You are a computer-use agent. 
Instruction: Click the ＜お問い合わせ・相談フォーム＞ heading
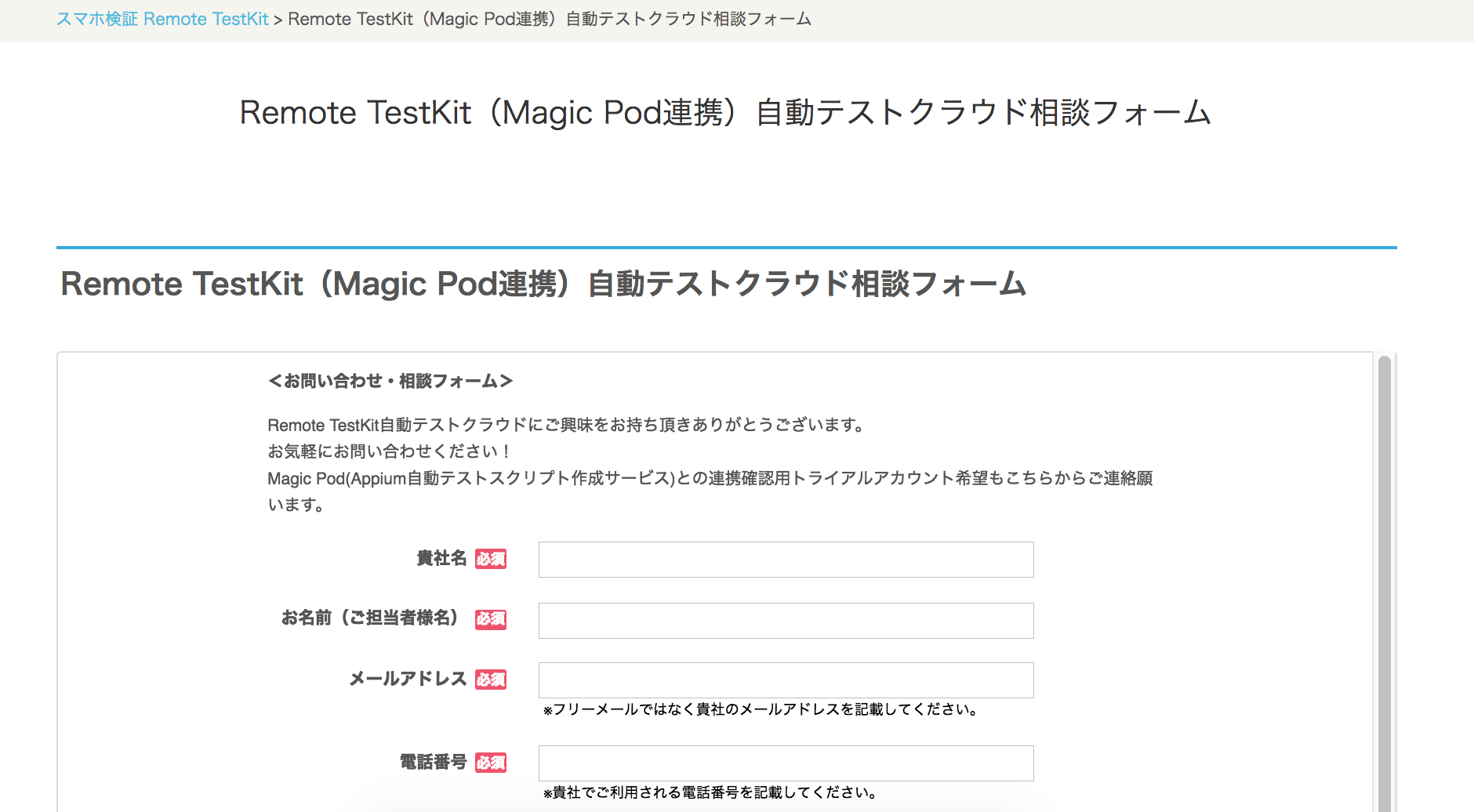pyautogui.click(x=390, y=381)
